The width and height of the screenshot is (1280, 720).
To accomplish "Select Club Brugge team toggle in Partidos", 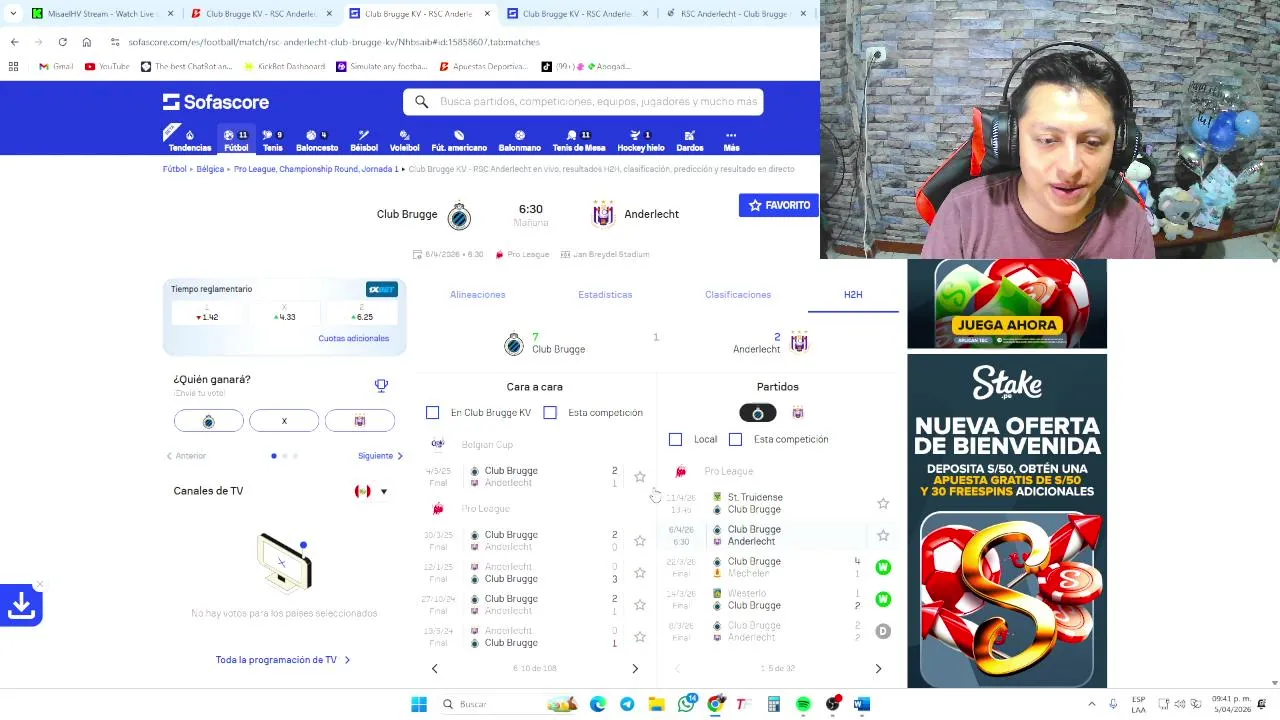I will tap(758, 413).
